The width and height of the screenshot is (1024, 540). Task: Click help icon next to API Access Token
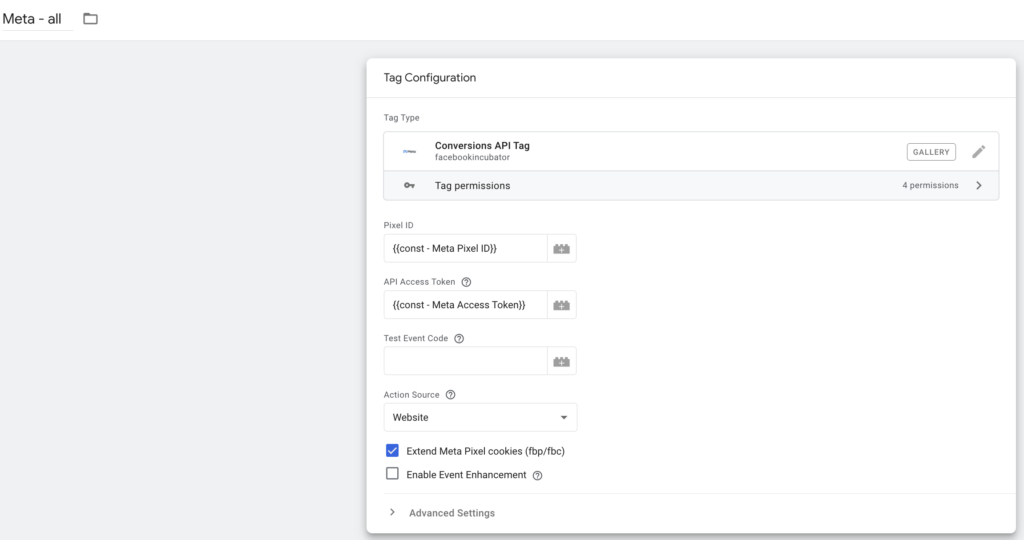click(x=466, y=282)
